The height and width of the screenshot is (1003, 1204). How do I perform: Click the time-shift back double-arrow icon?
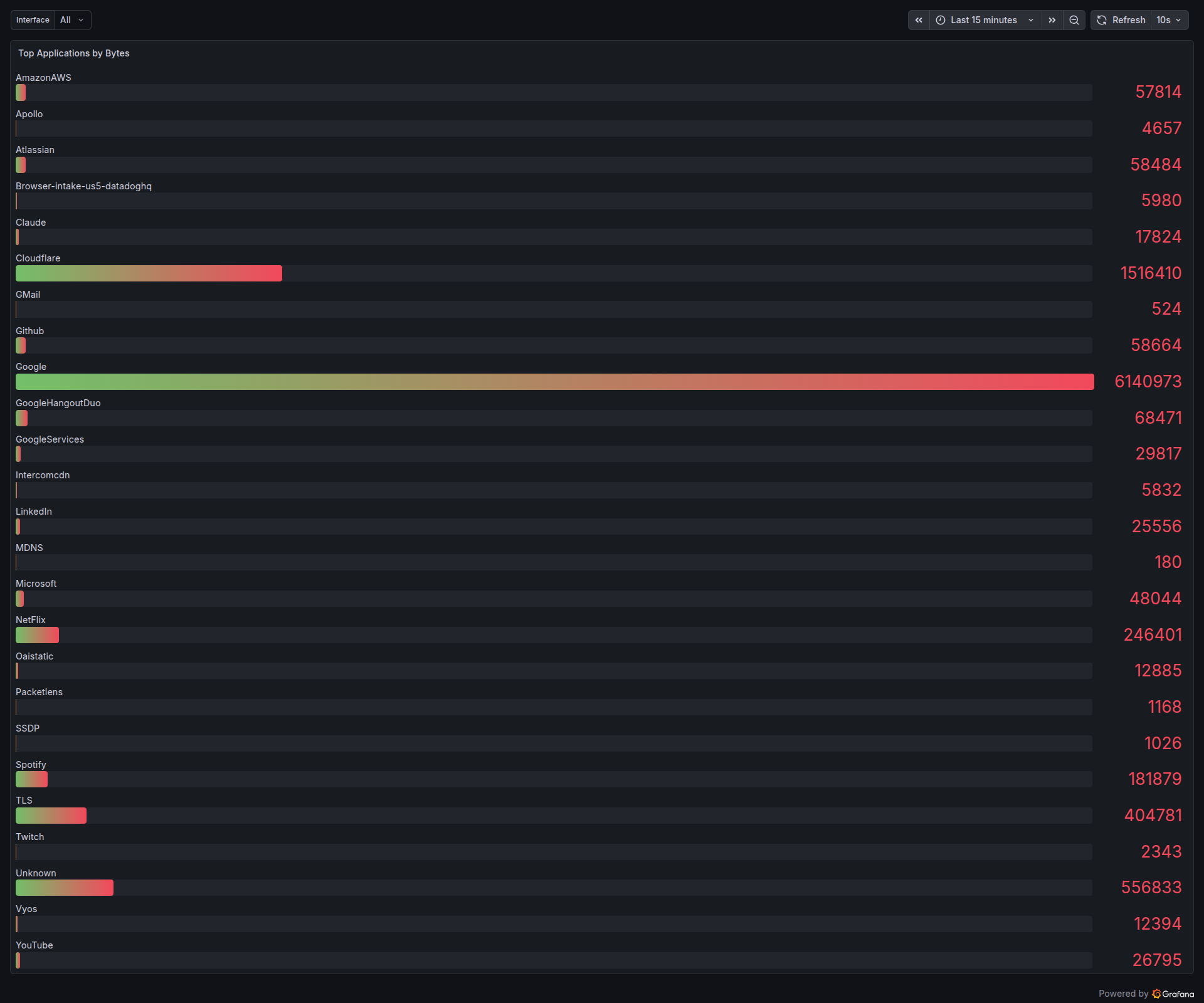(x=918, y=20)
